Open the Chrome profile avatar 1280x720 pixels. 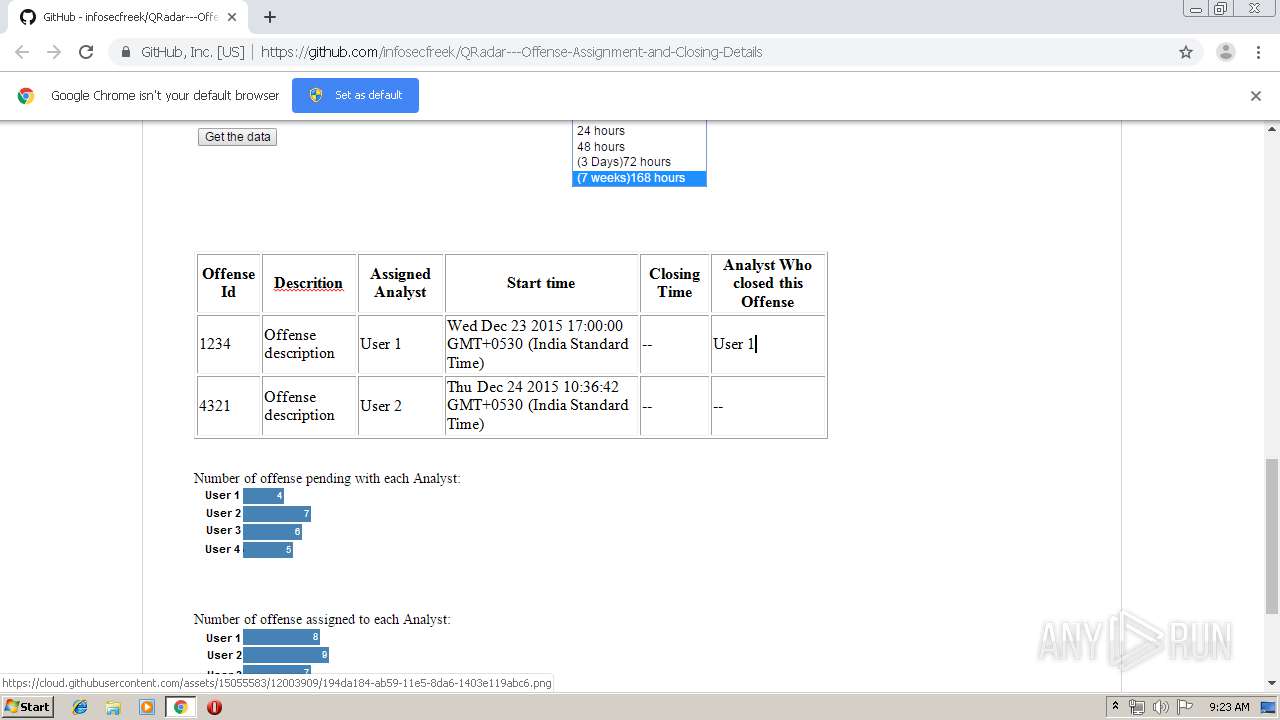pyautogui.click(x=1225, y=52)
